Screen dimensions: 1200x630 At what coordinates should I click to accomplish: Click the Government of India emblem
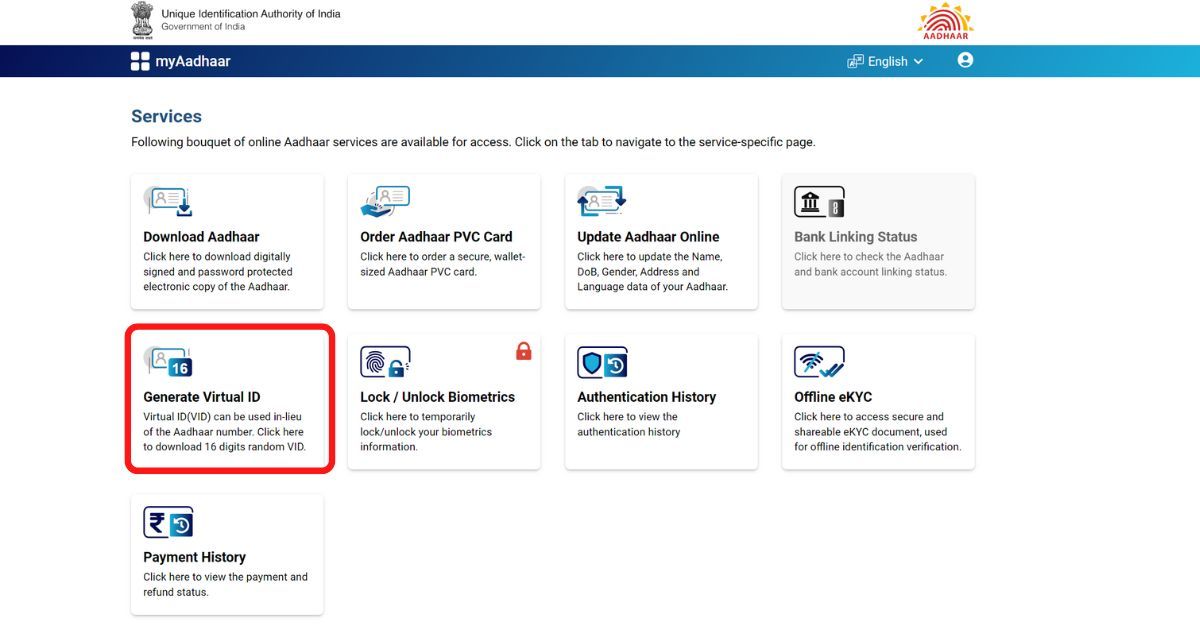(143, 20)
